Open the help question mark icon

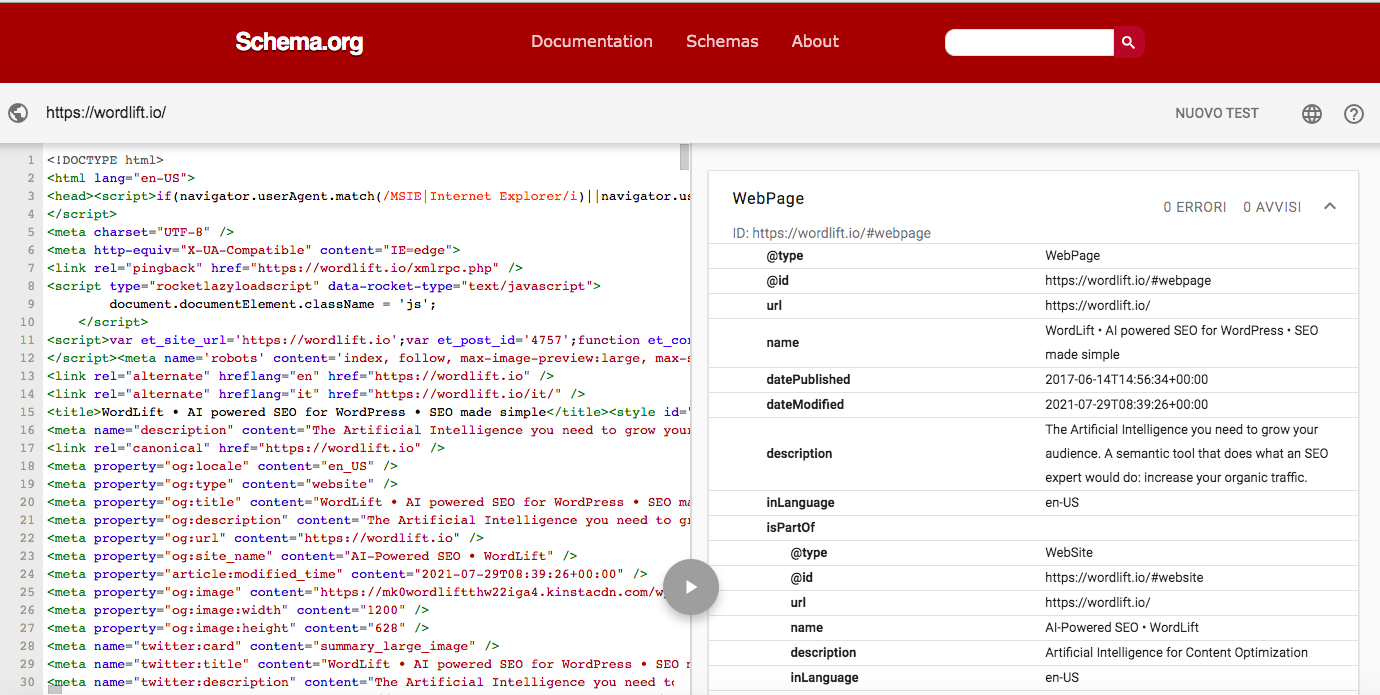(x=1354, y=114)
